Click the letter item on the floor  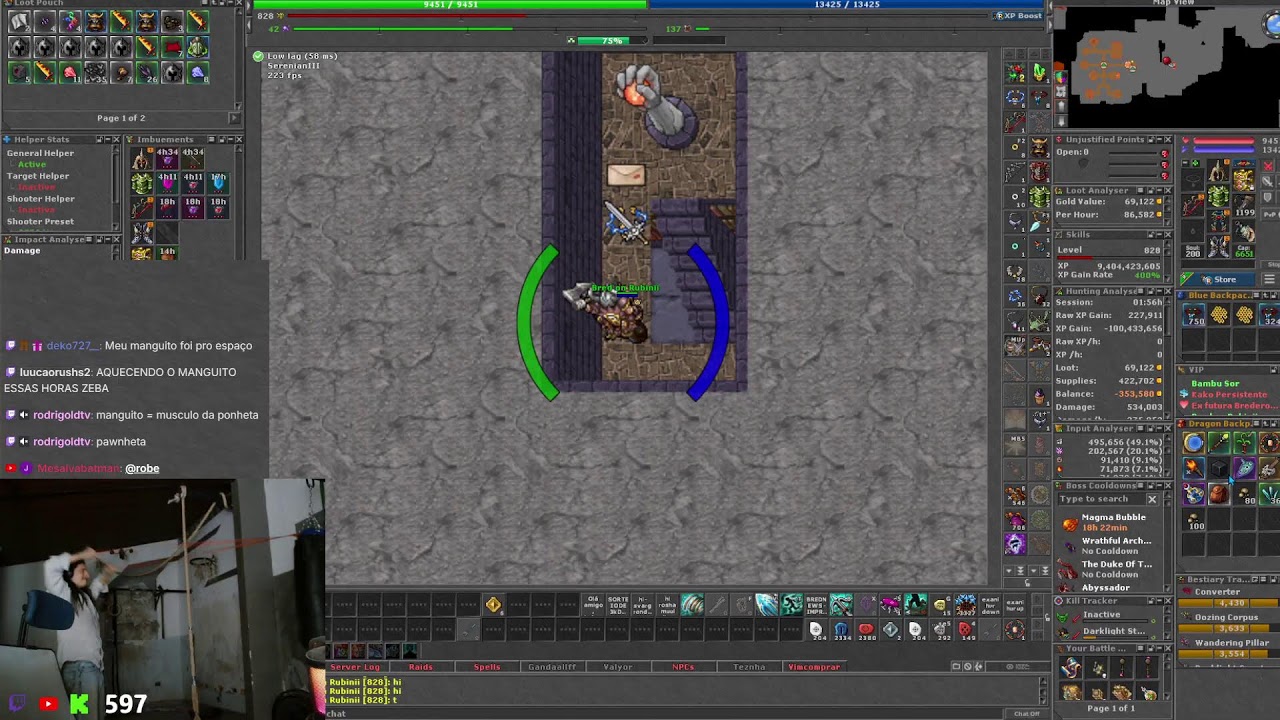(x=626, y=175)
